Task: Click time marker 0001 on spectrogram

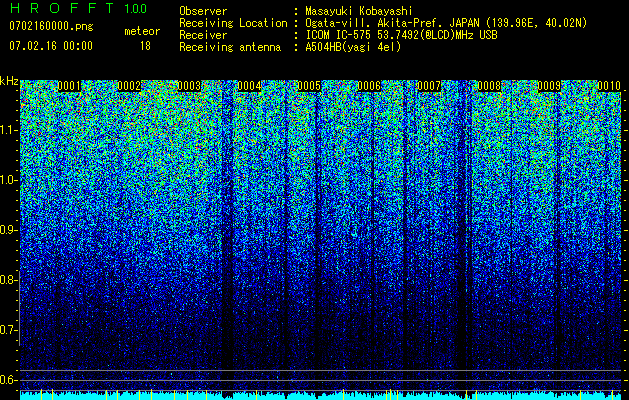Action: pyautogui.click(x=69, y=86)
